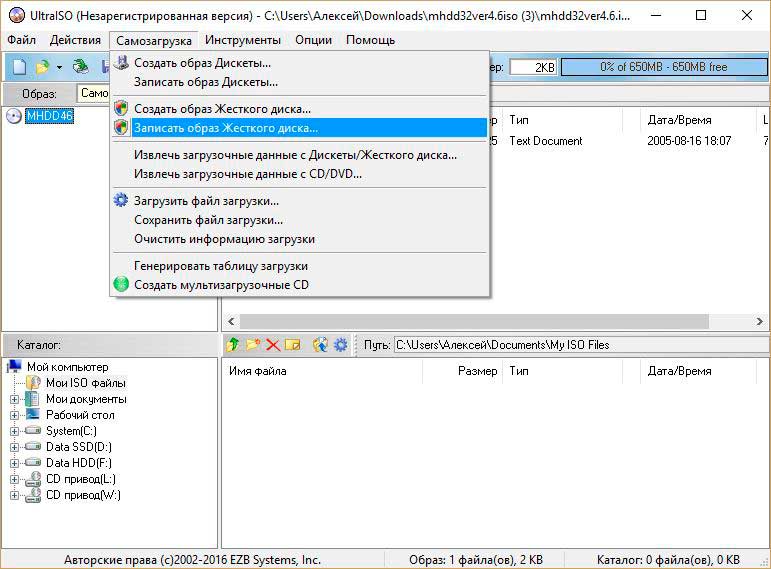Viewport: 771px width, 569px height.
Task: Click the set ISO folder icon
Action: click(x=320, y=345)
